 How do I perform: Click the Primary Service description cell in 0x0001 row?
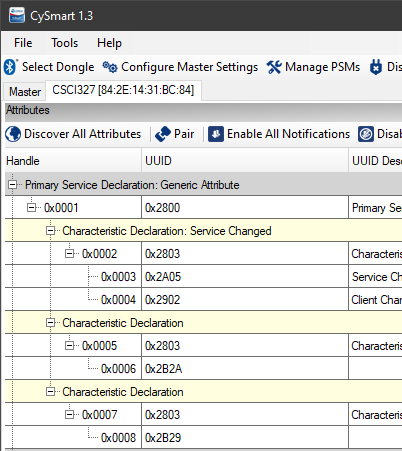click(376, 208)
